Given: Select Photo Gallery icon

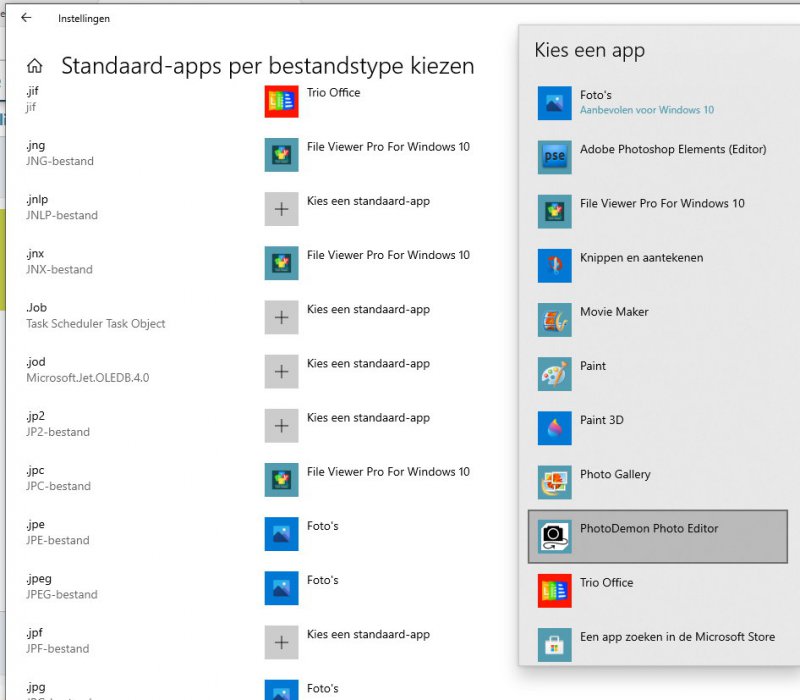Looking at the screenshot, I should [555, 482].
